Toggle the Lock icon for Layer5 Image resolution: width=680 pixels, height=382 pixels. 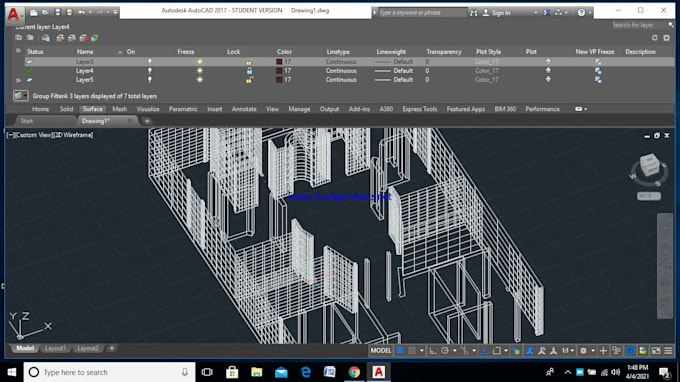[249, 80]
